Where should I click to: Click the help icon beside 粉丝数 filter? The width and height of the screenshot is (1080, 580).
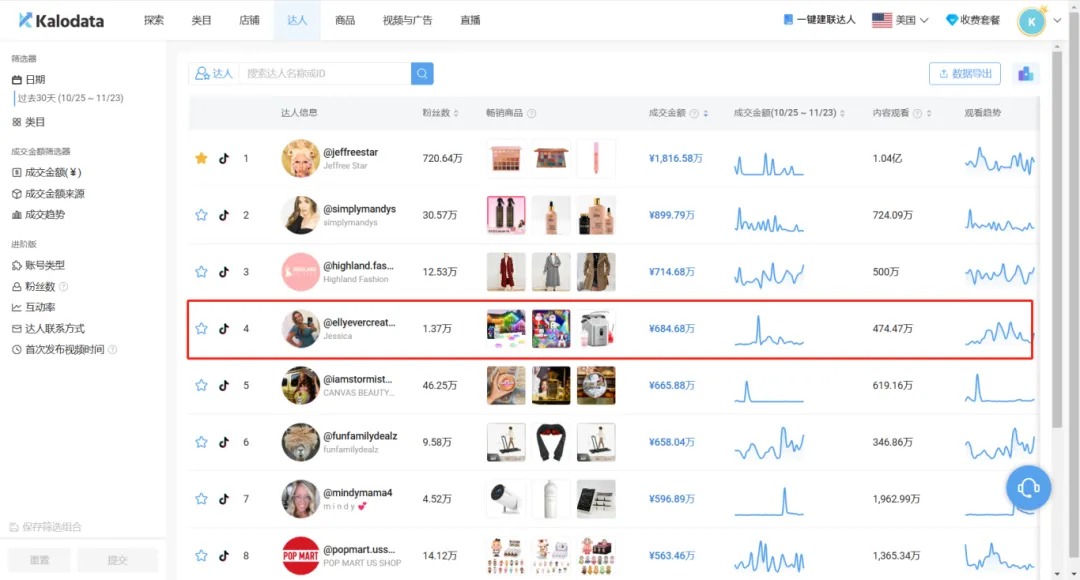coord(63,287)
